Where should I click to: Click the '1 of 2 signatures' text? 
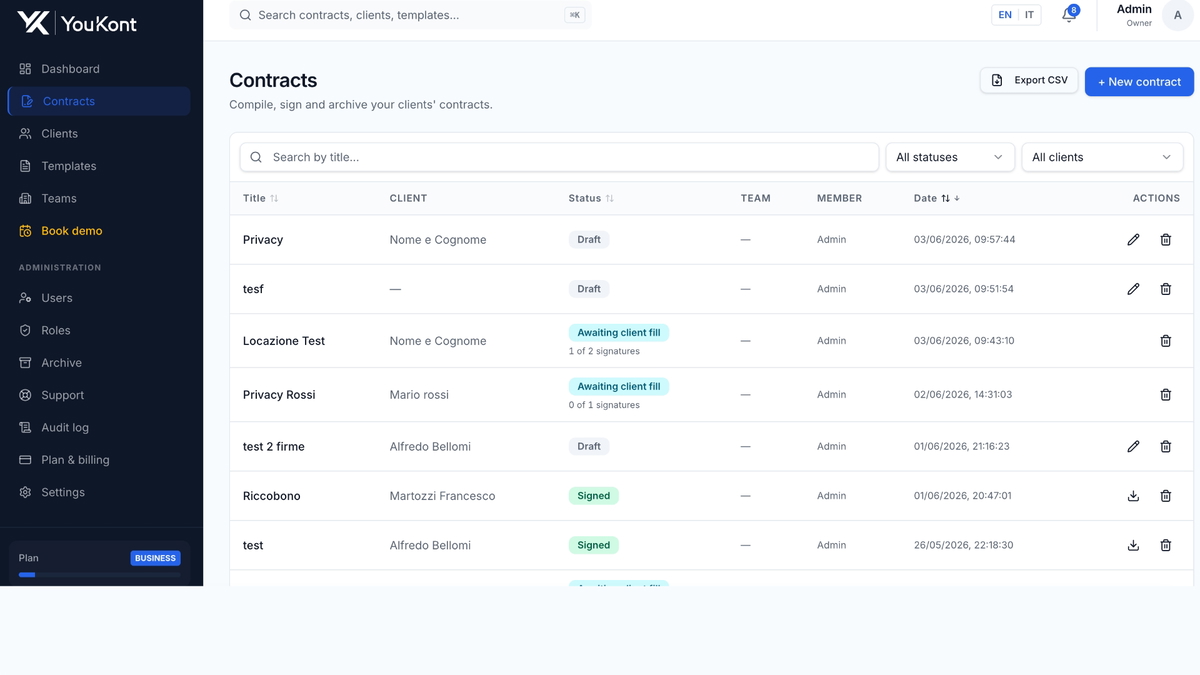pyautogui.click(x=604, y=352)
